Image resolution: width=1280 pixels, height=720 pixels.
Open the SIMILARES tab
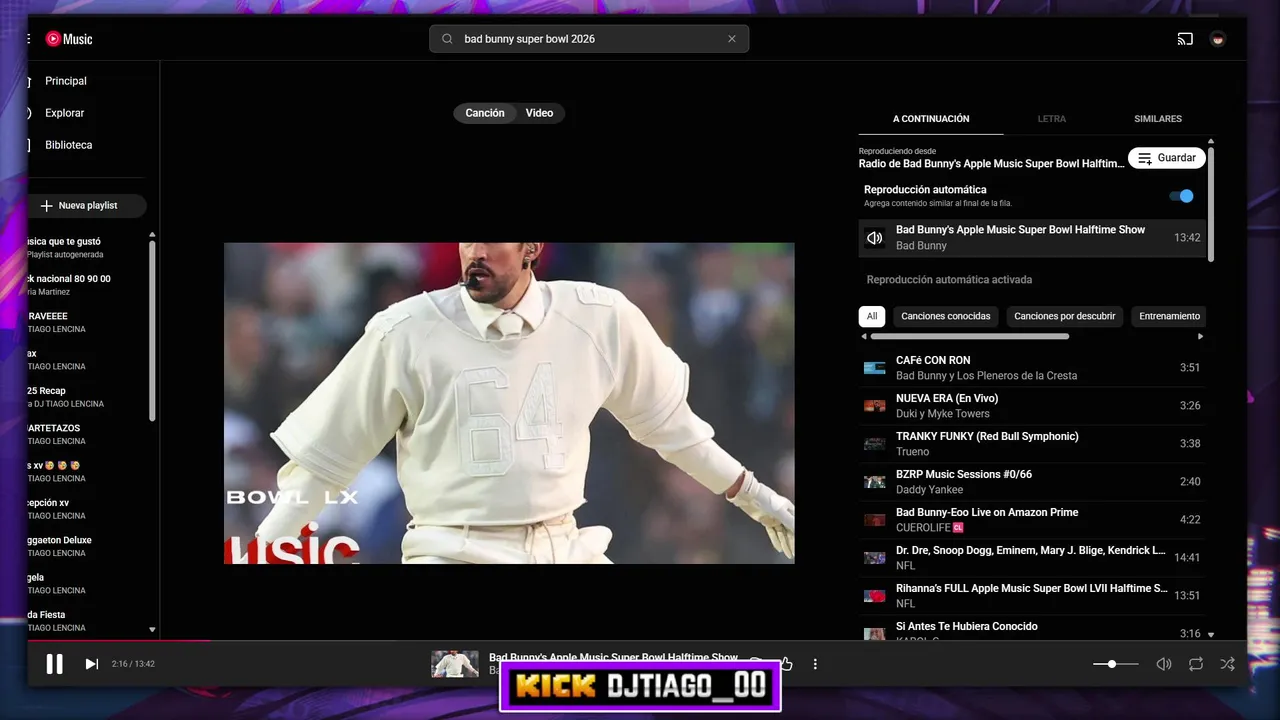1158,119
